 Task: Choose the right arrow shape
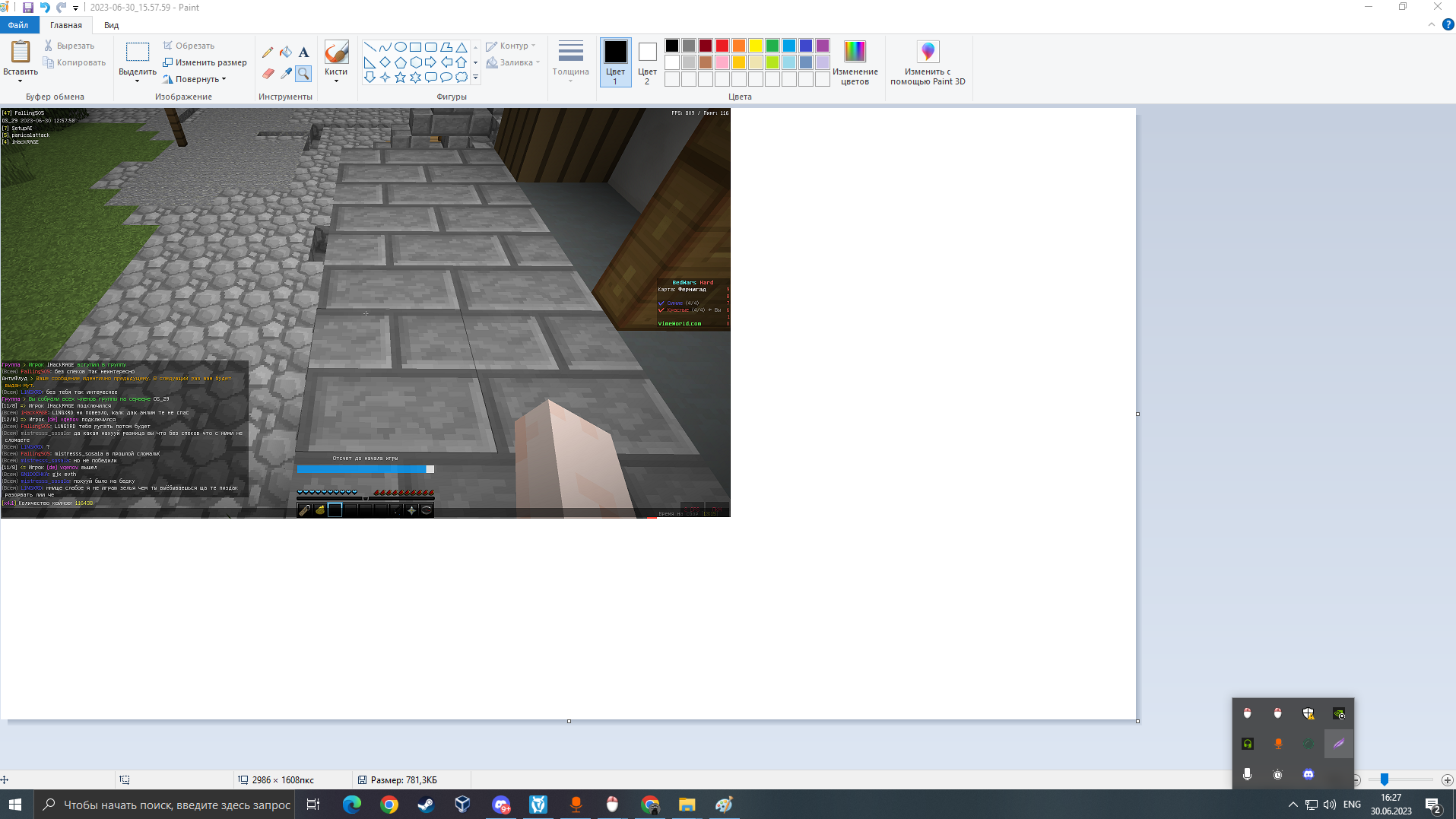coord(430,62)
